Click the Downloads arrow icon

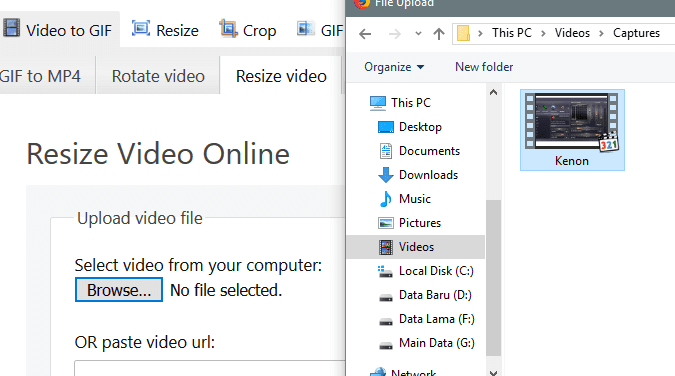click(x=386, y=175)
